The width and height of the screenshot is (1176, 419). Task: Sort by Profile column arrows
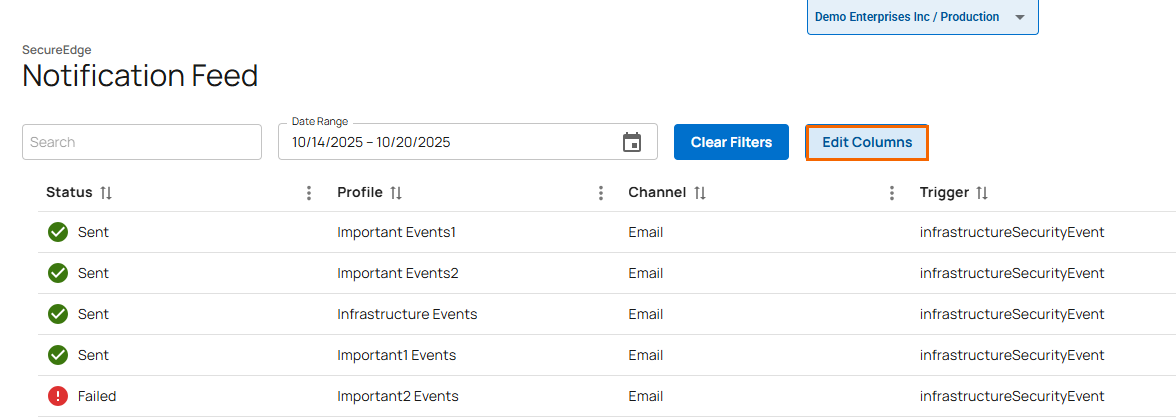click(396, 193)
